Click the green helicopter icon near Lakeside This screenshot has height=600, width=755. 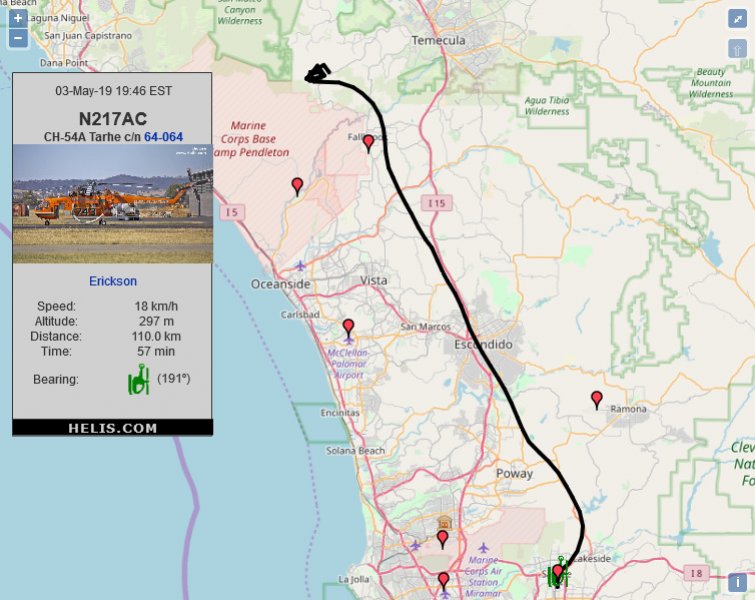pos(558,574)
